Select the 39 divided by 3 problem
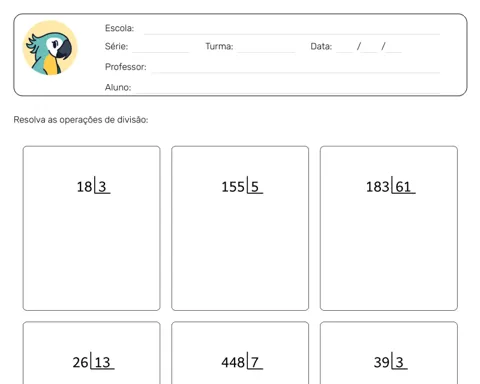480x384 pixels. [391, 362]
